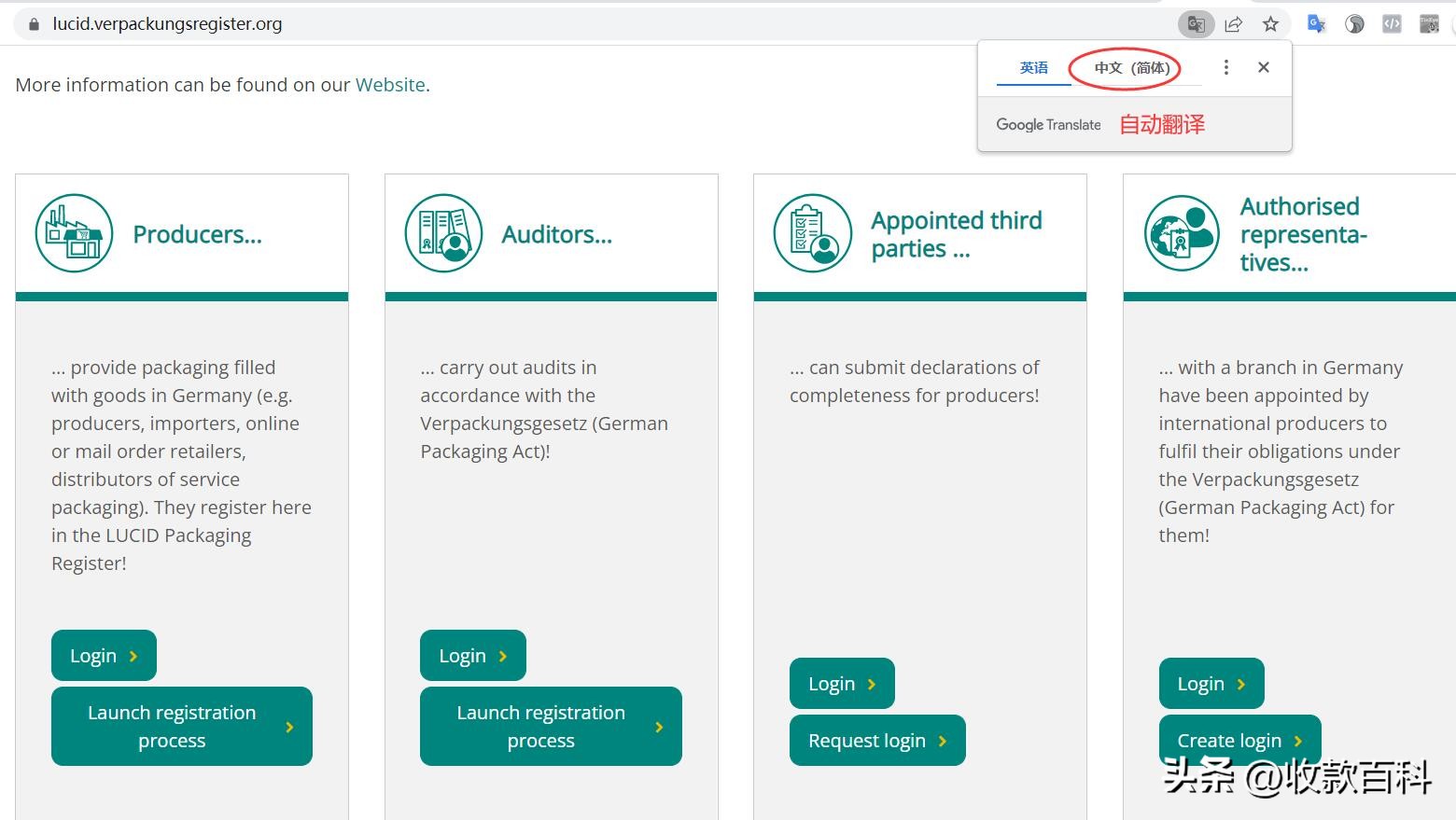Click the "Appointed third parties ..." heading
This screenshot has width=1456, height=820.
click(957, 234)
